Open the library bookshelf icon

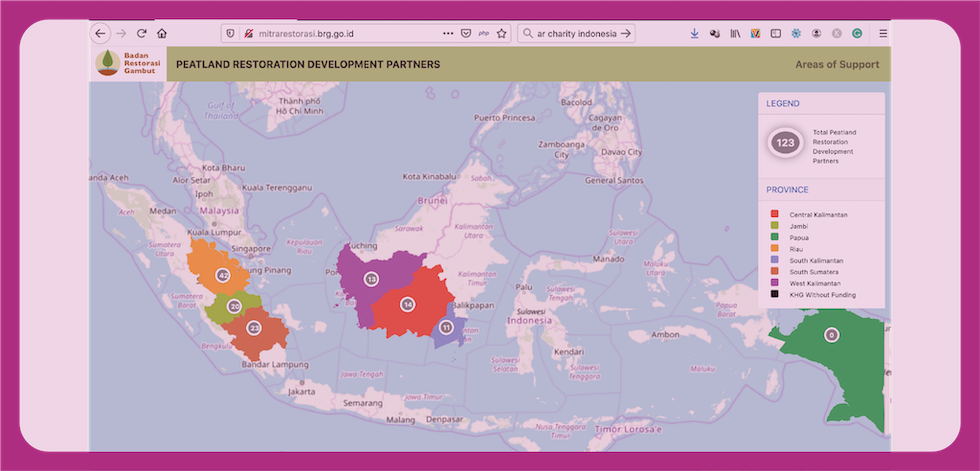click(735, 34)
